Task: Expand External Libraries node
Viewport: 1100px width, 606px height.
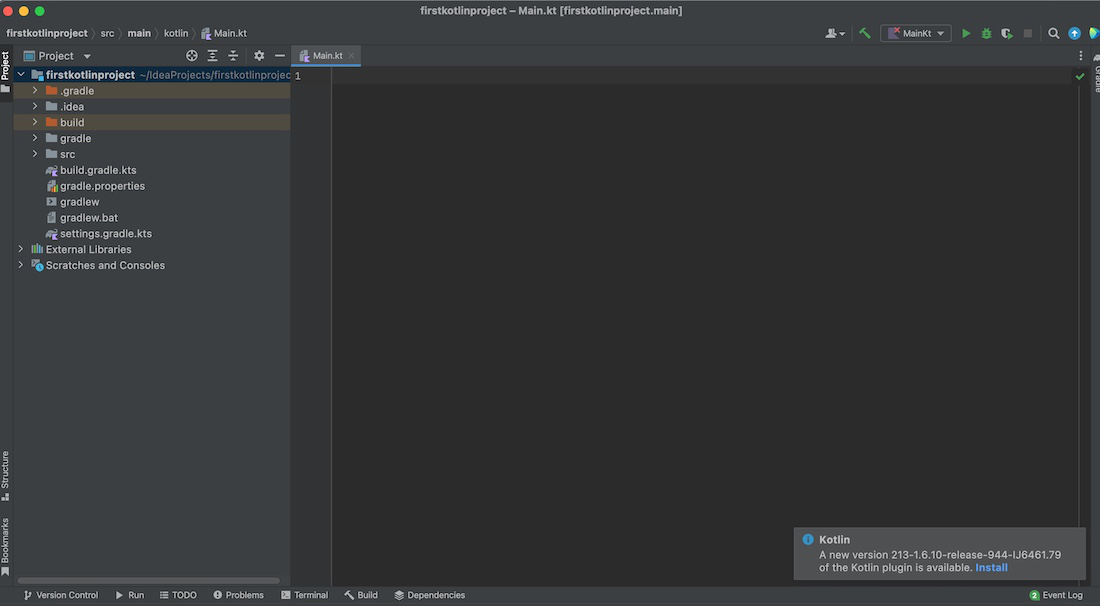Action: [20, 249]
